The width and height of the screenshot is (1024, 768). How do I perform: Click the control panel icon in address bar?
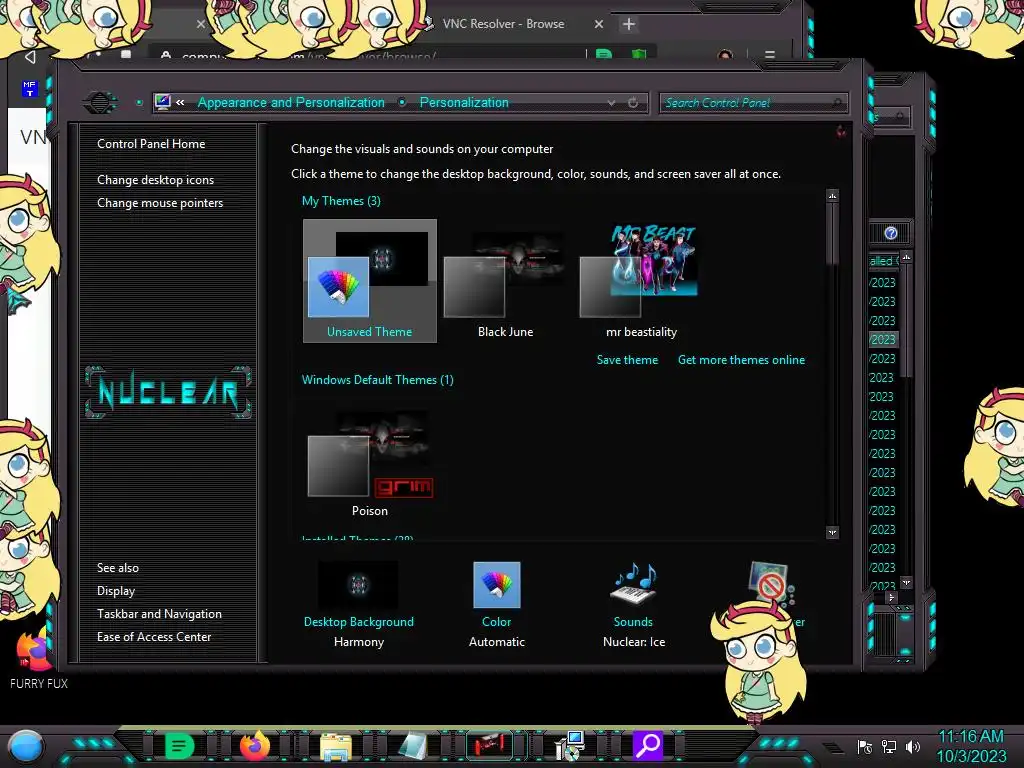coord(163,102)
